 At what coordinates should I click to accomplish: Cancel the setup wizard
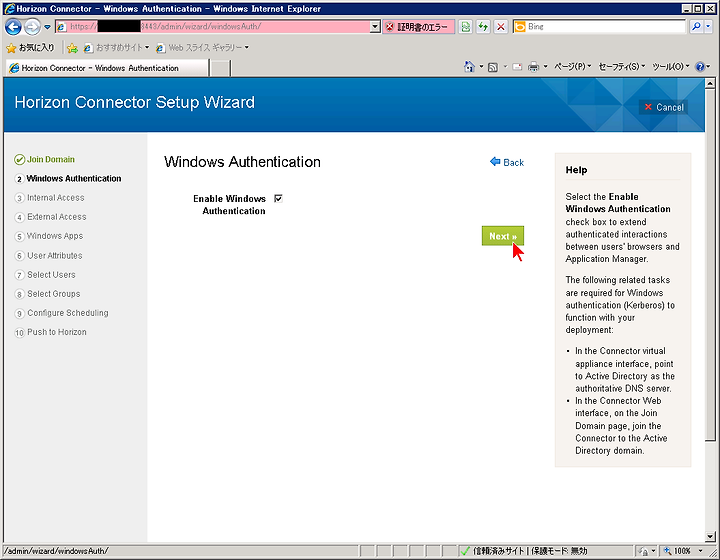point(664,107)
